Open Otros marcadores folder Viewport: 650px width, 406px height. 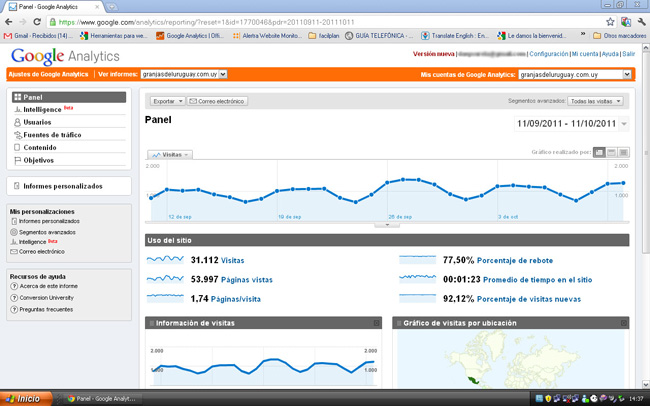pos(620,36)
